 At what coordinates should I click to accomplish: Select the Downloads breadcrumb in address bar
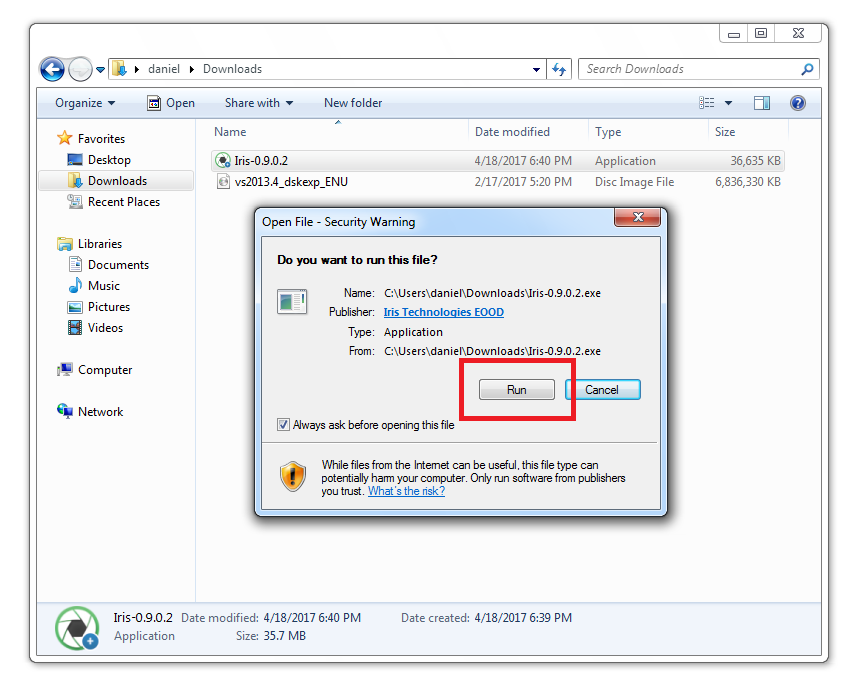click(232, 69)
